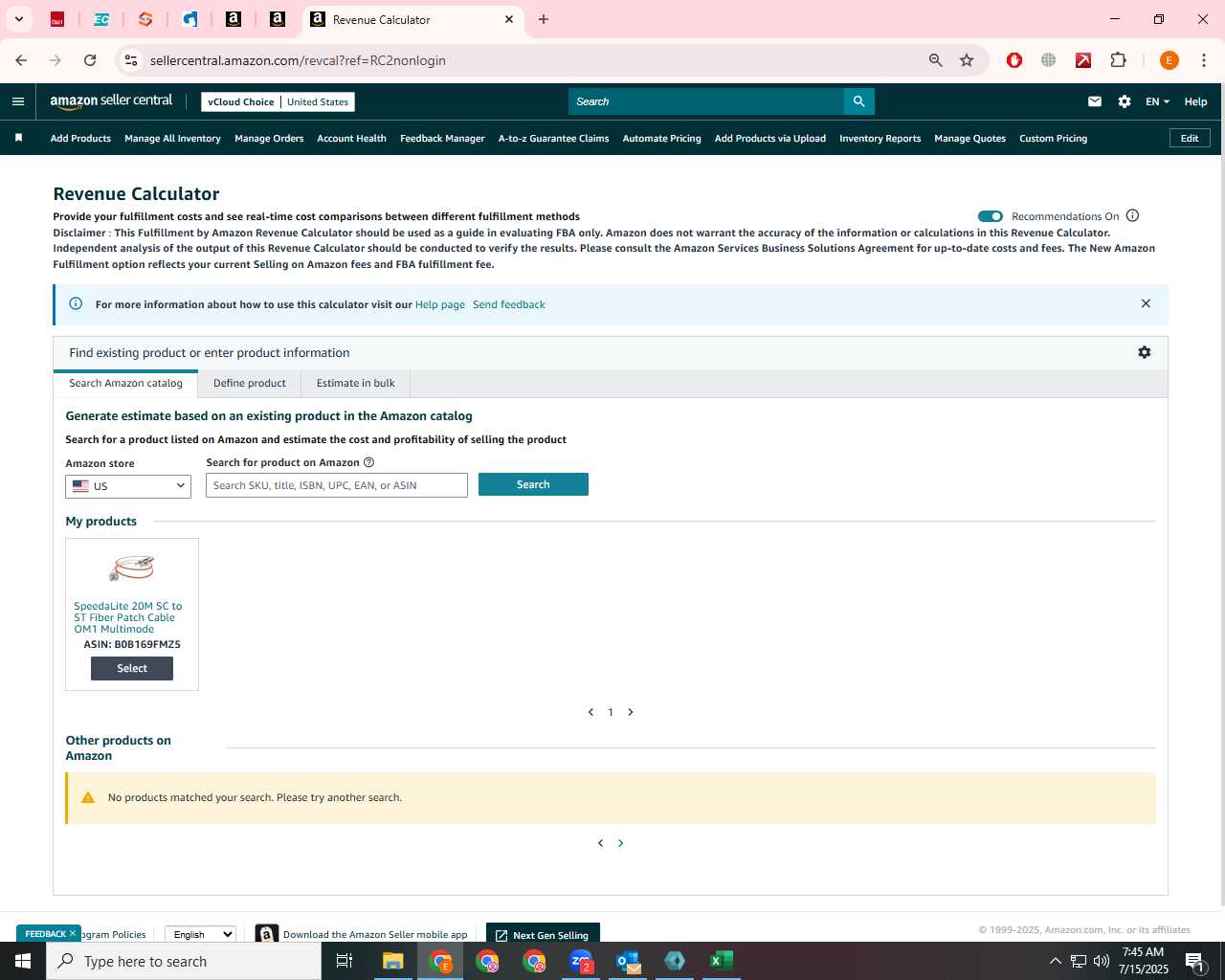The height and width of the screenshot is (980, 1225).
Task: Open Custom Pricing menu item
Action: [x=1053, y=139]
